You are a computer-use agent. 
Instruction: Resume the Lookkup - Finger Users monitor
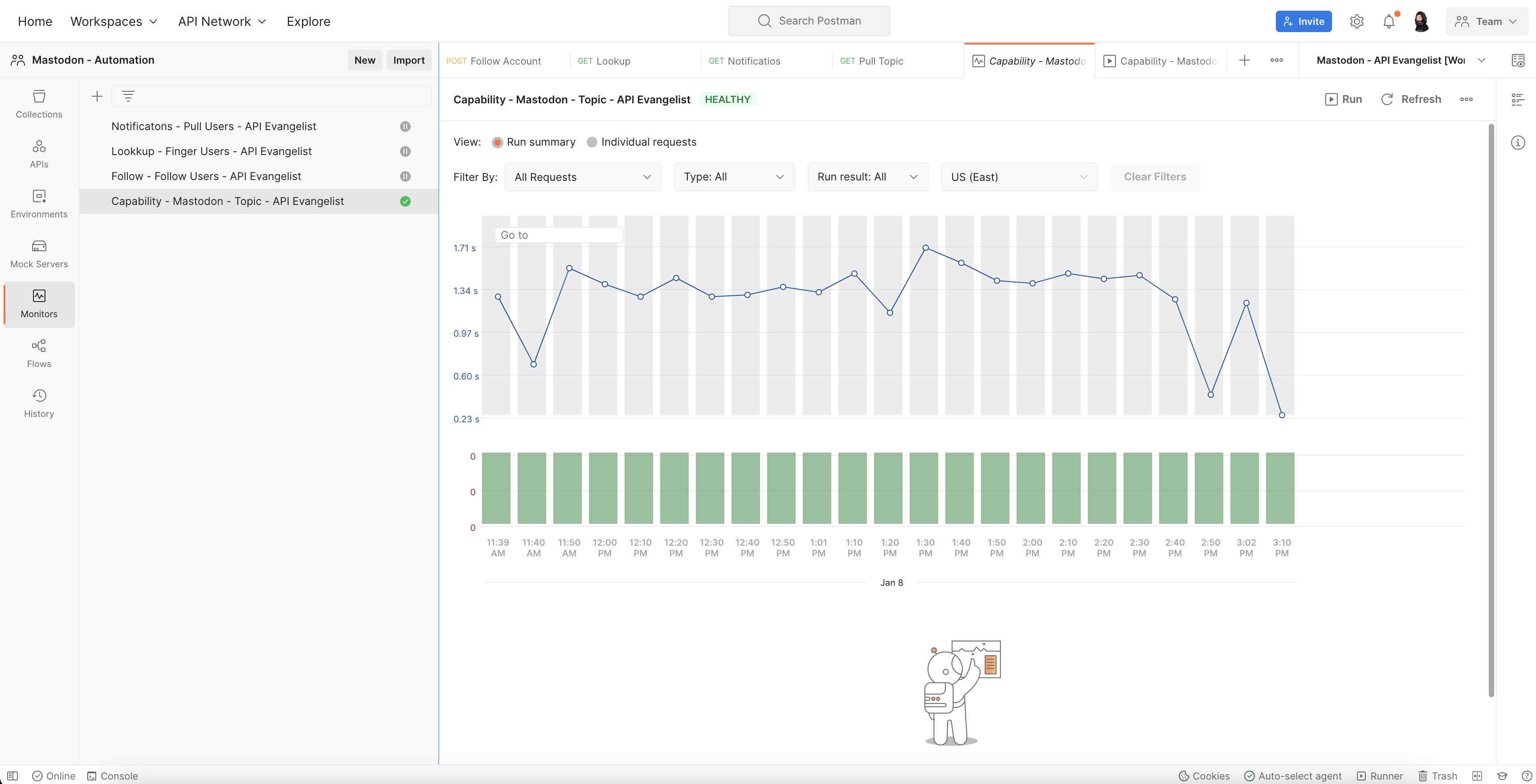(x=405, y=151)
